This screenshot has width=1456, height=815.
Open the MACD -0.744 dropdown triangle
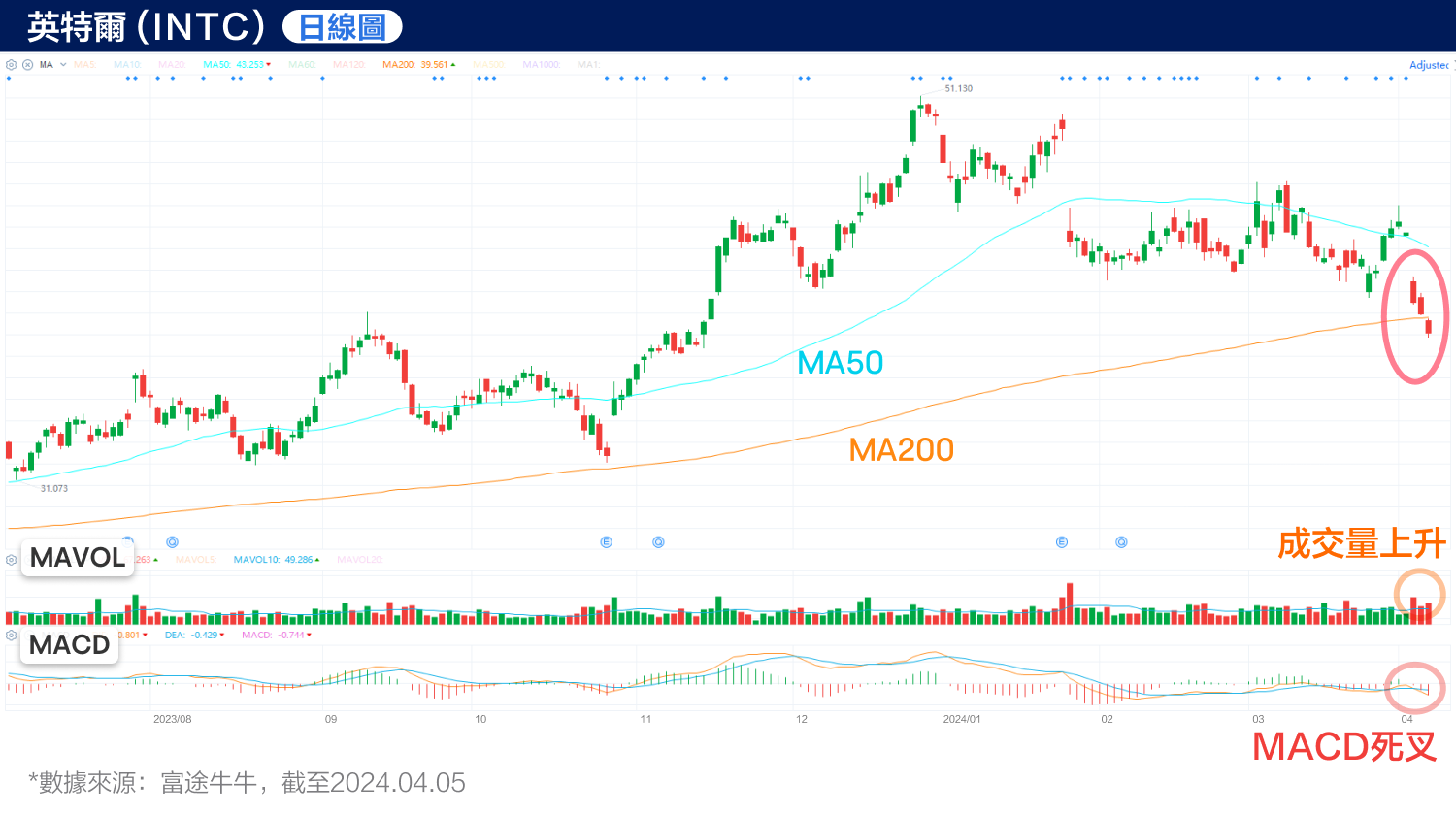pos(309,635)
